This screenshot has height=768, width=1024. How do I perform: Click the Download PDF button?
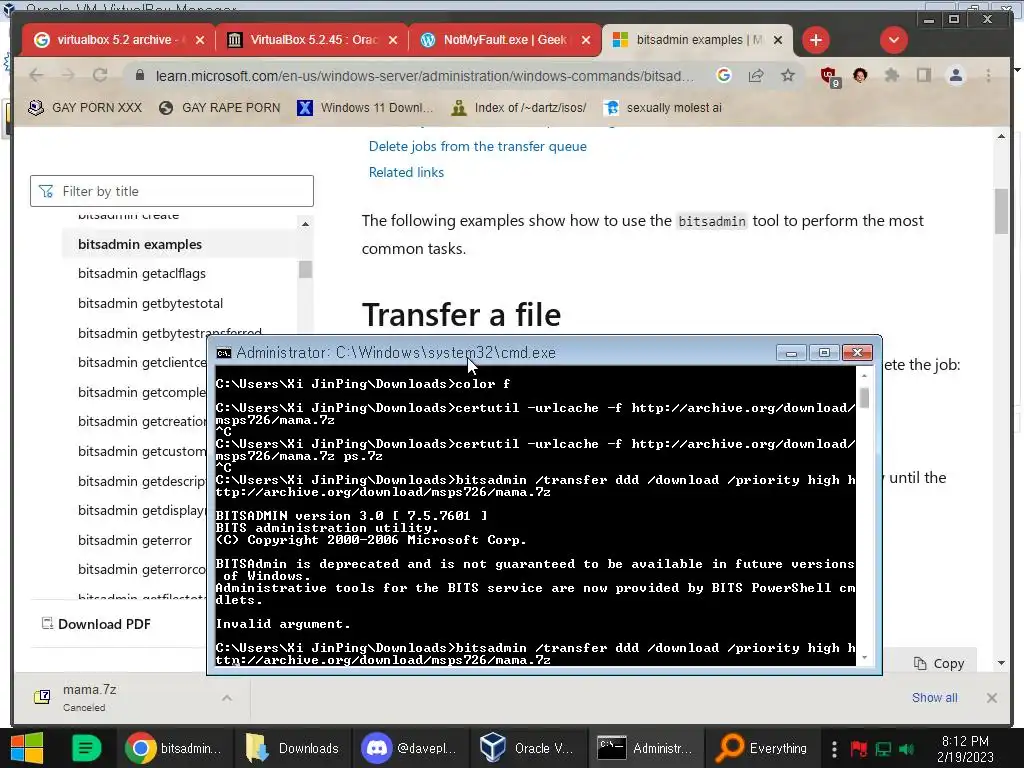(96, 624)
